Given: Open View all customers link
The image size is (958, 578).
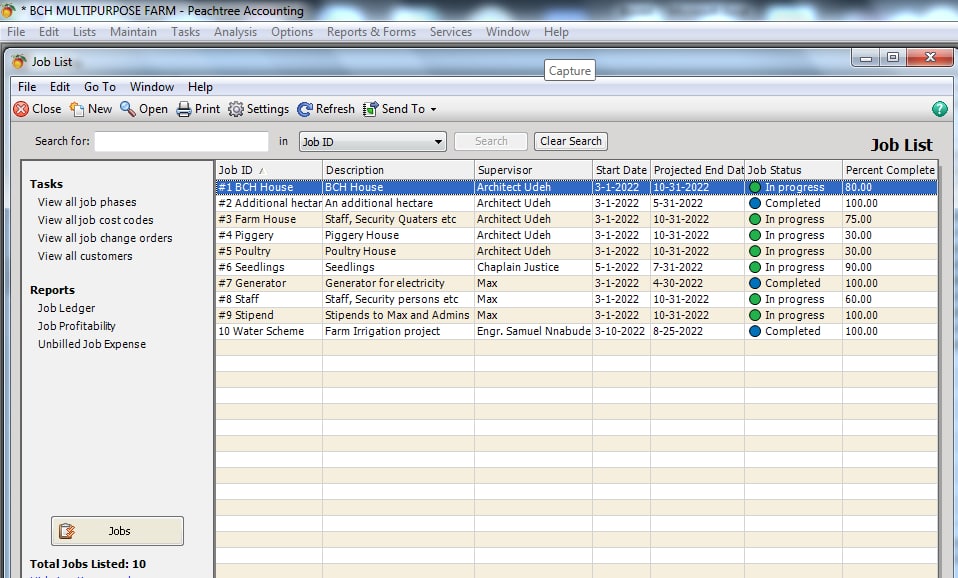Looking at the screenshot, I should coord(85,256).
